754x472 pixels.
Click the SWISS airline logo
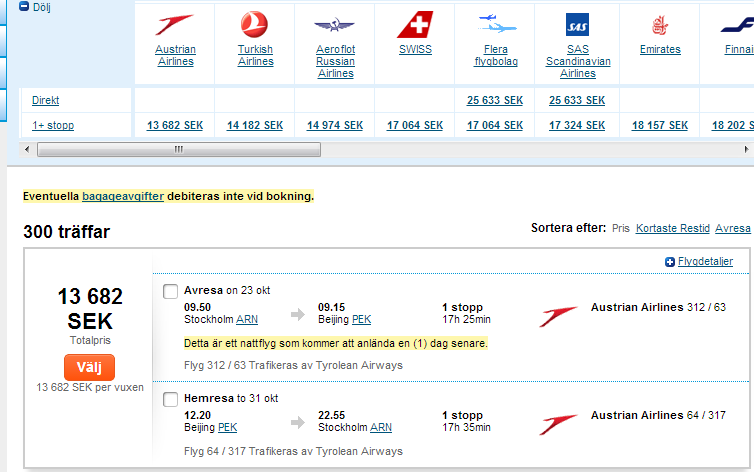point(415,24)
